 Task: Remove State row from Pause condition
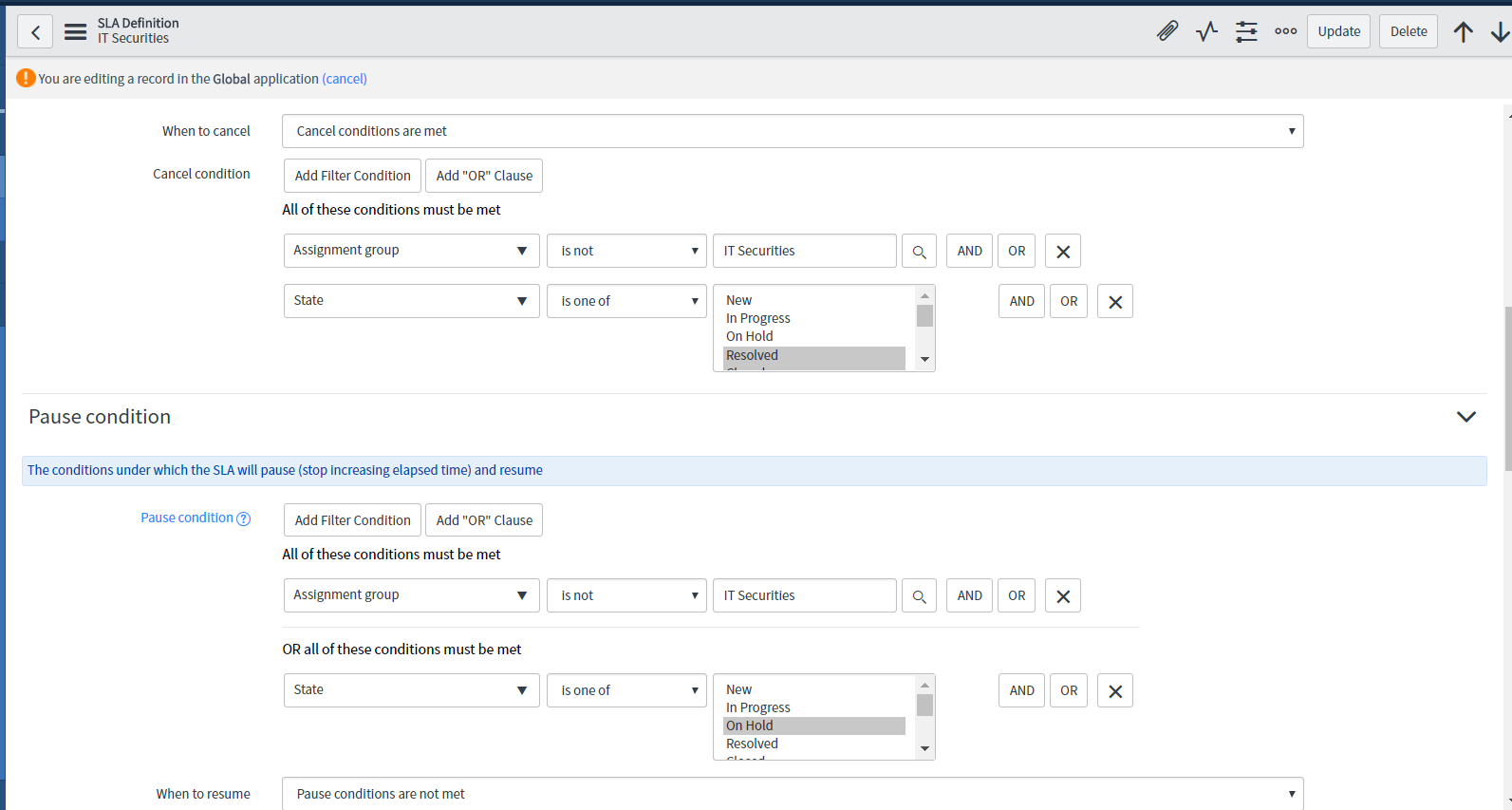point(1115,691)
